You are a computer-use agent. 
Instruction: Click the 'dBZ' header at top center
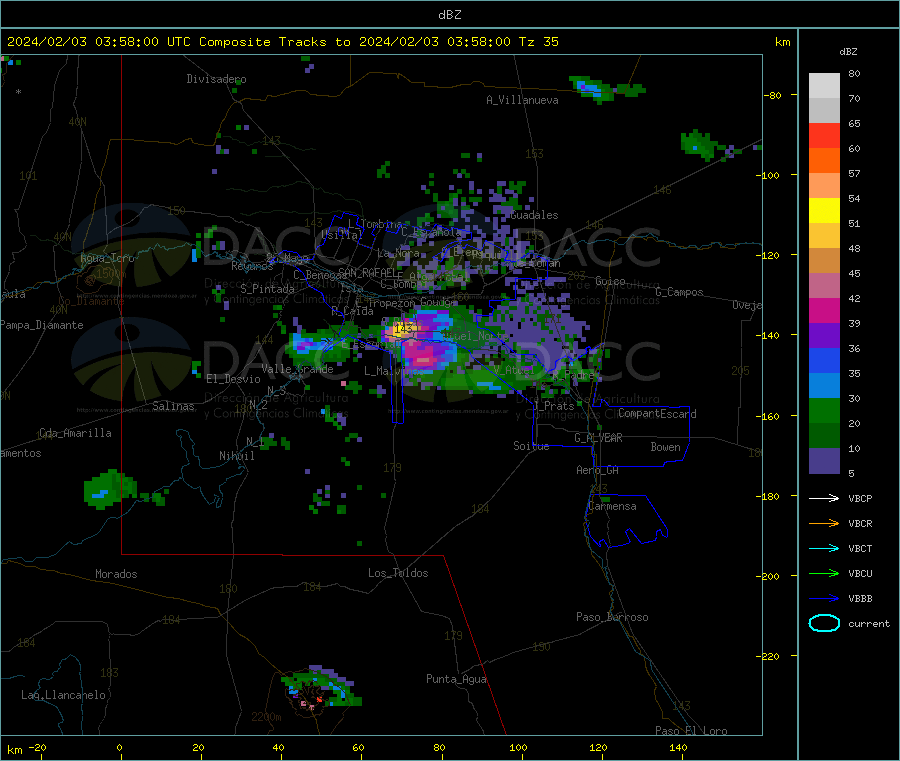(x=449, y=15)
